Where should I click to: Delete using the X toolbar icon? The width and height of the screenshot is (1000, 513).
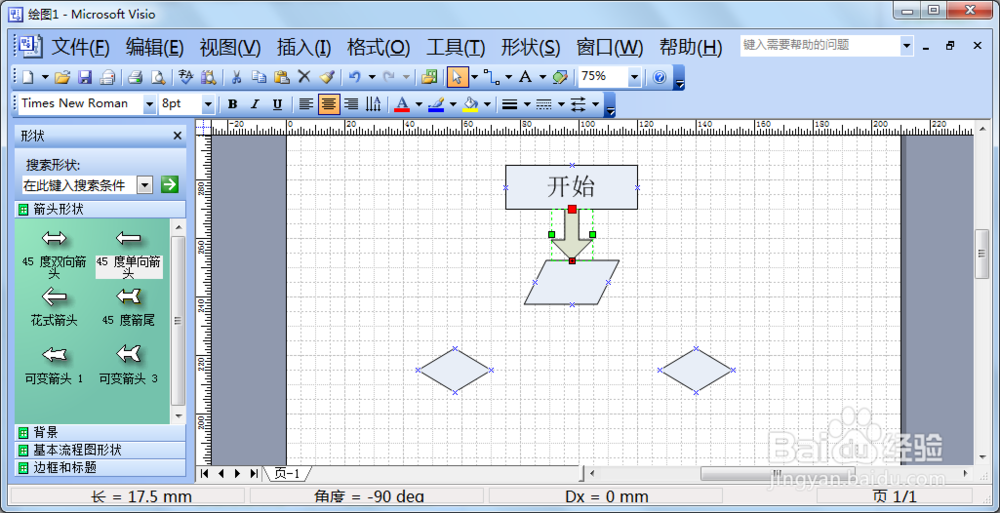[x=304, y=77]
